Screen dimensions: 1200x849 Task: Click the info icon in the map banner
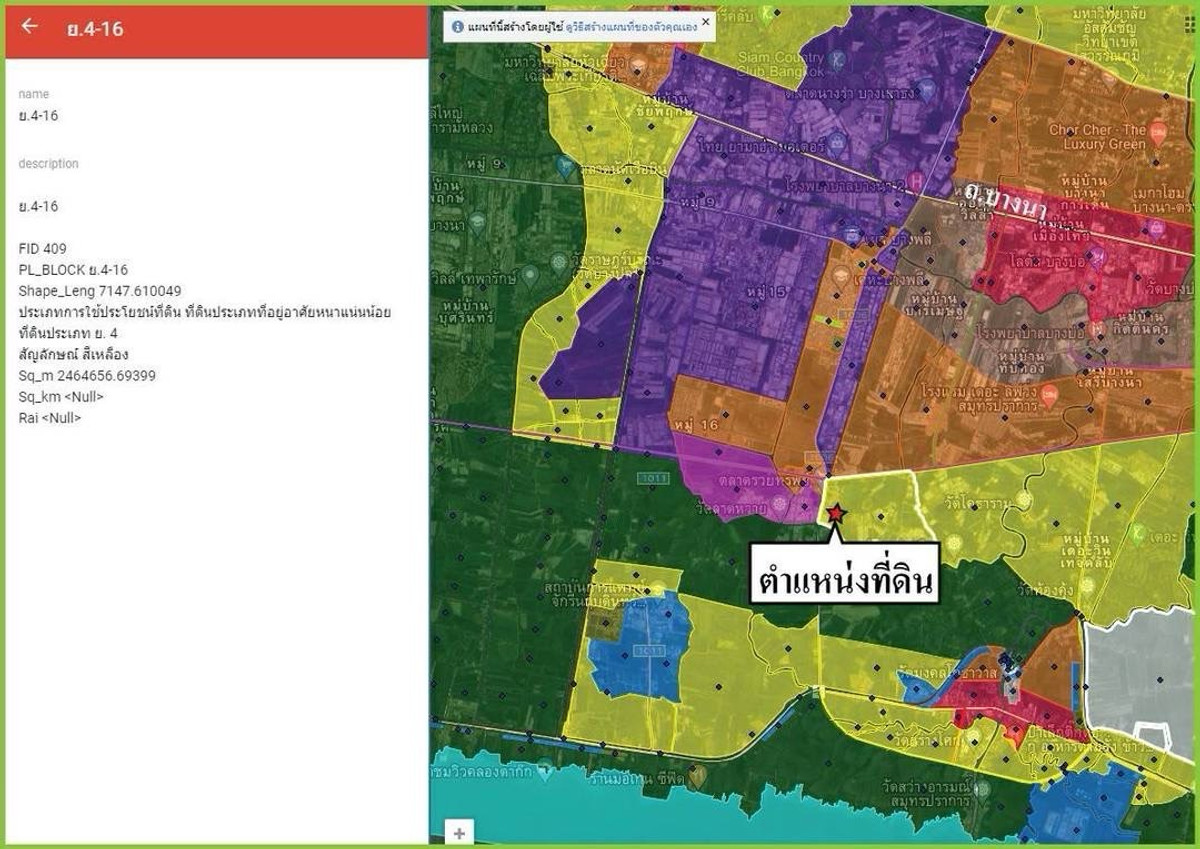[457, 27]
